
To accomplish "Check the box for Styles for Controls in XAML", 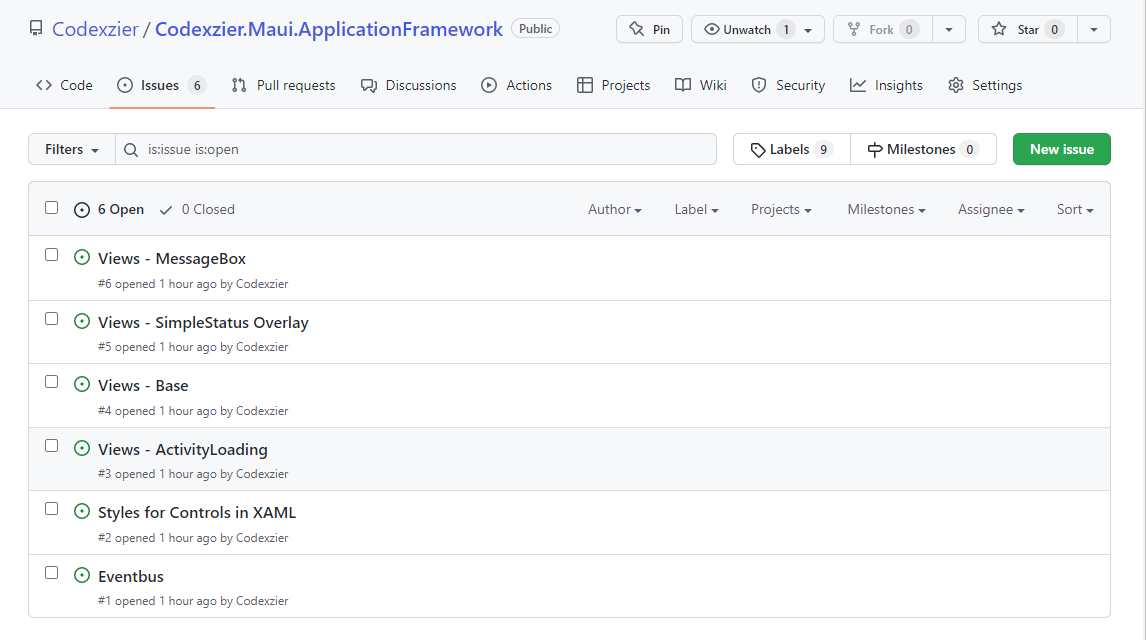I will coord(51,508).
